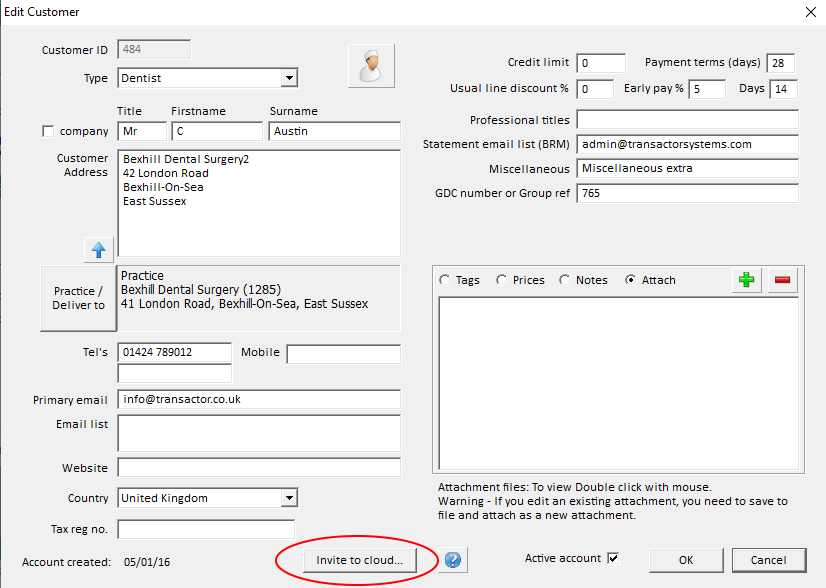The width and height of the screenshot is (826, 588).
Task: Click the blue up arrow button
Action: 100,248
